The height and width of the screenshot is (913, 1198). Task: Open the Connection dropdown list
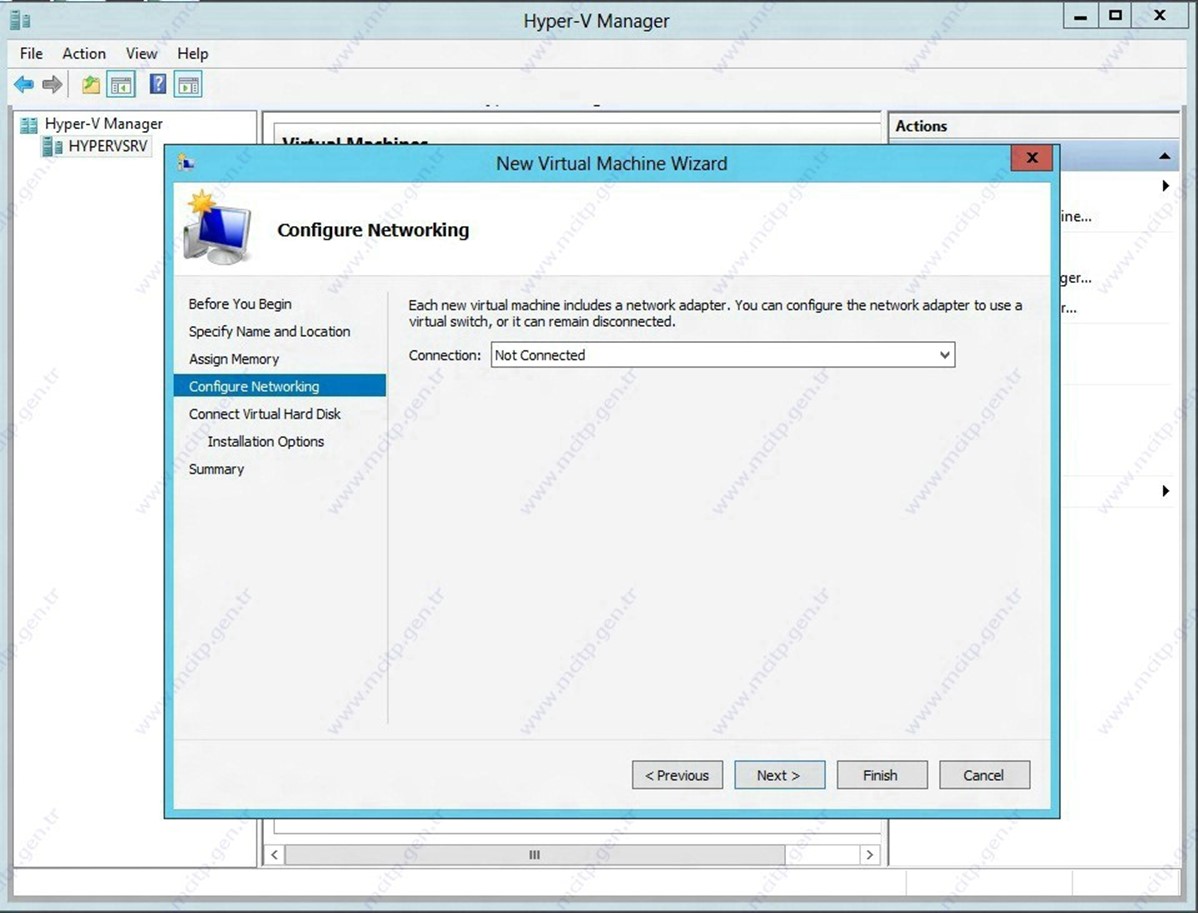pos(723,355)
